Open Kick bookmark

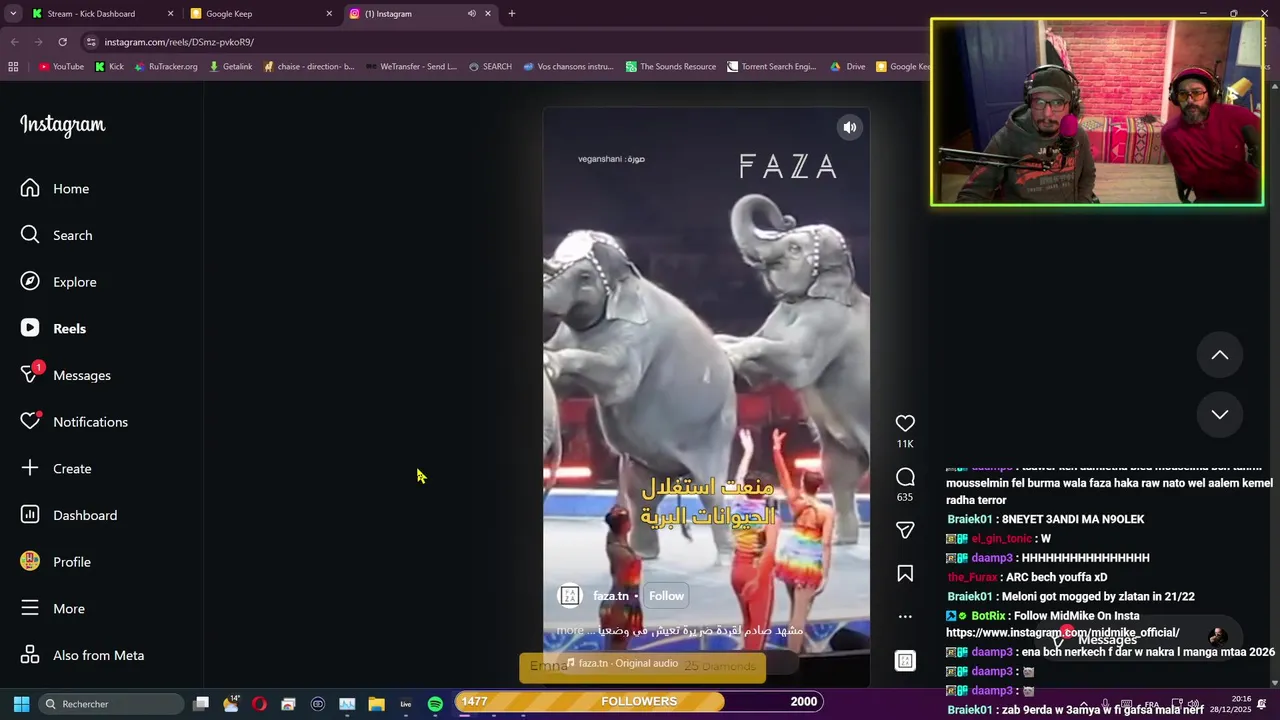[x=109, y=67]
